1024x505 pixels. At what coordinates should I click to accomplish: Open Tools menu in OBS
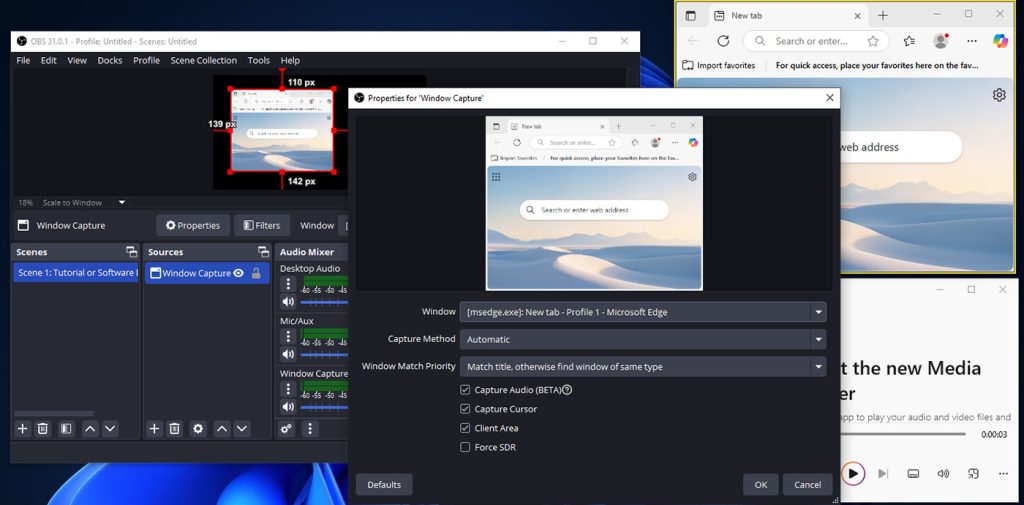coord(259,60)
